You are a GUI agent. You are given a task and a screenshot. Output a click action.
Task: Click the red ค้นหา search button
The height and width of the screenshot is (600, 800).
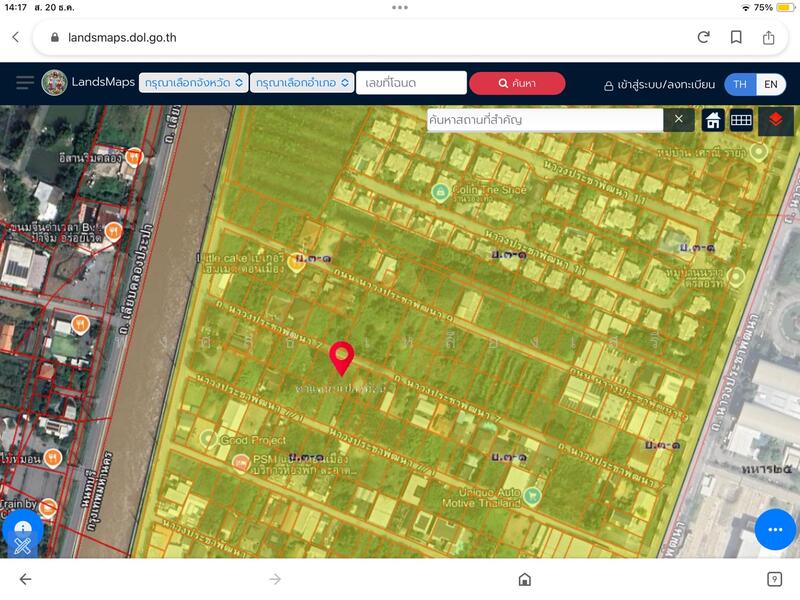[516, 83]
